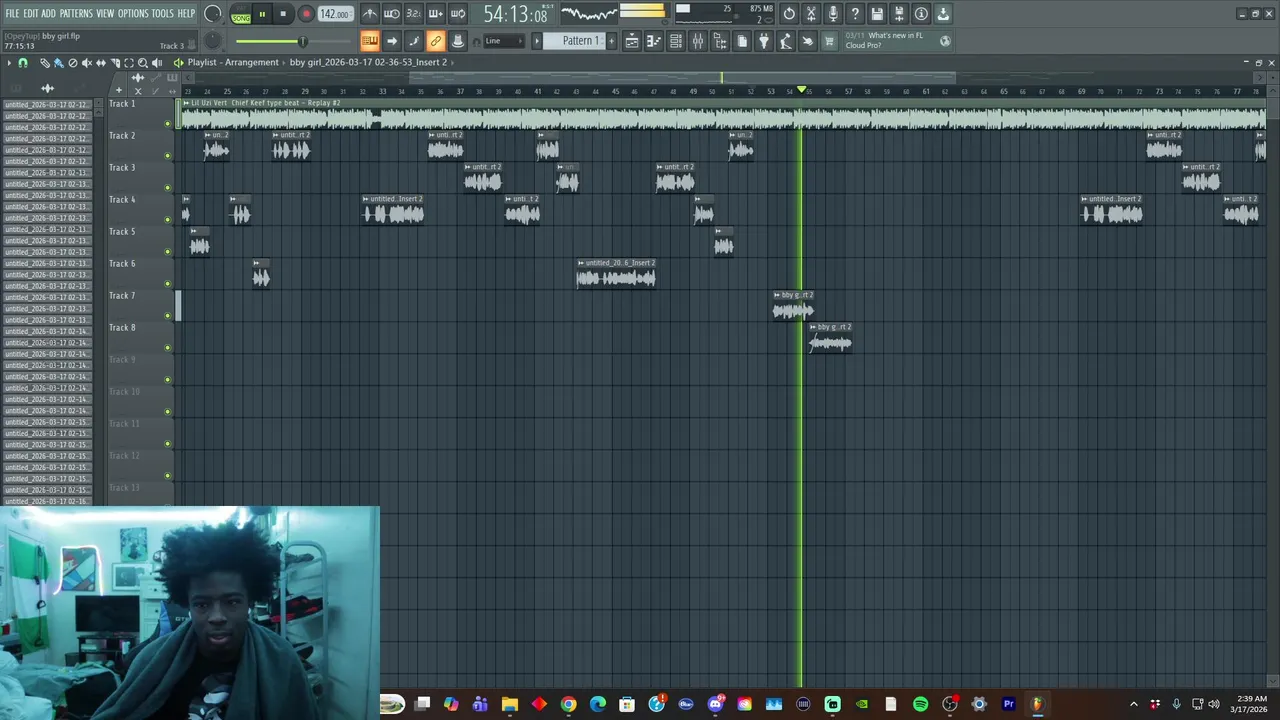Click the save new version icon
This screenshot has height=720, width=1280.
pos(899,14)
